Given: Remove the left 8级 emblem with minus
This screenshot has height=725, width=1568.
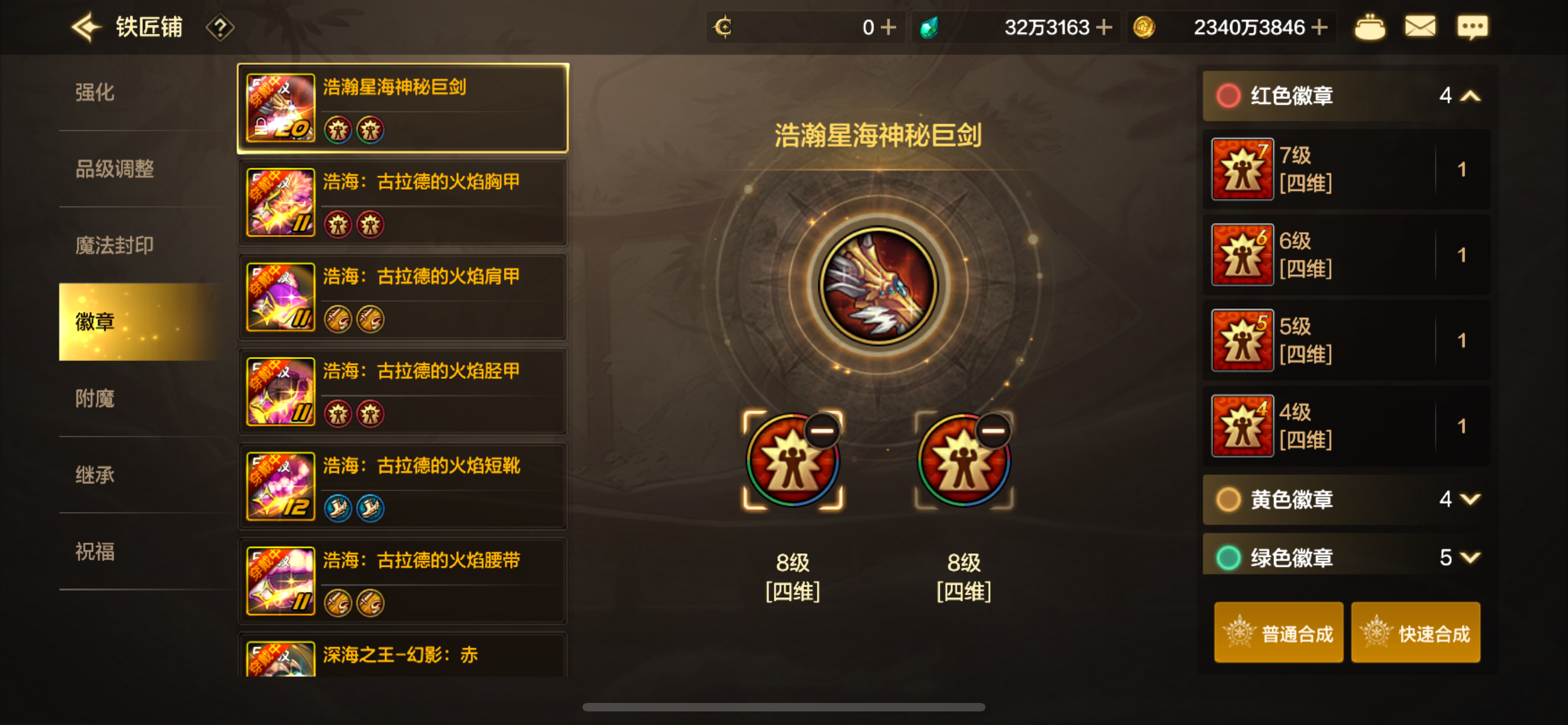Looking at the screenshot, I should [x=822, y=431].
